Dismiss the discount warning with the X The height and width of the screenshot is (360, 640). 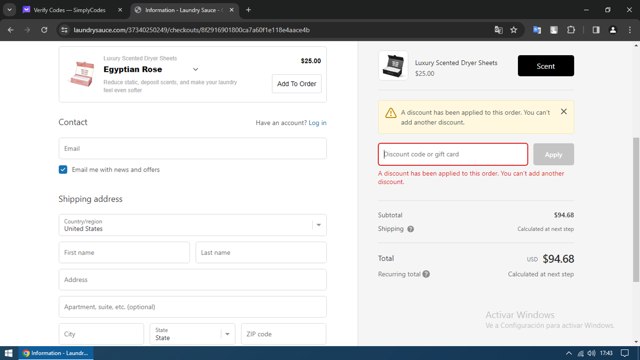(564, 111)
